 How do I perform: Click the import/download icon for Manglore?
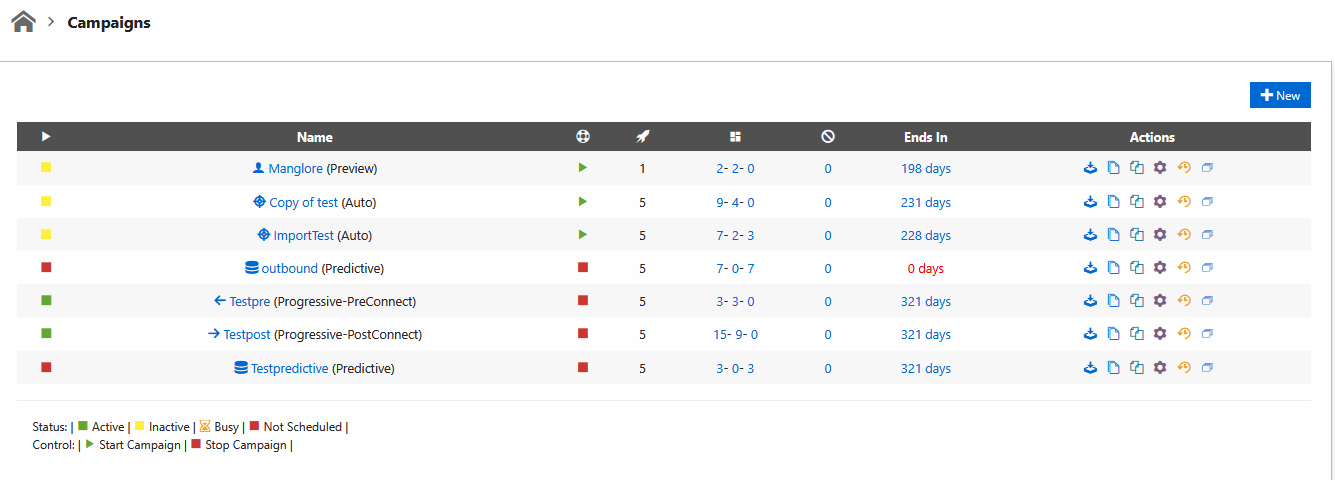tap(1091, 168)
